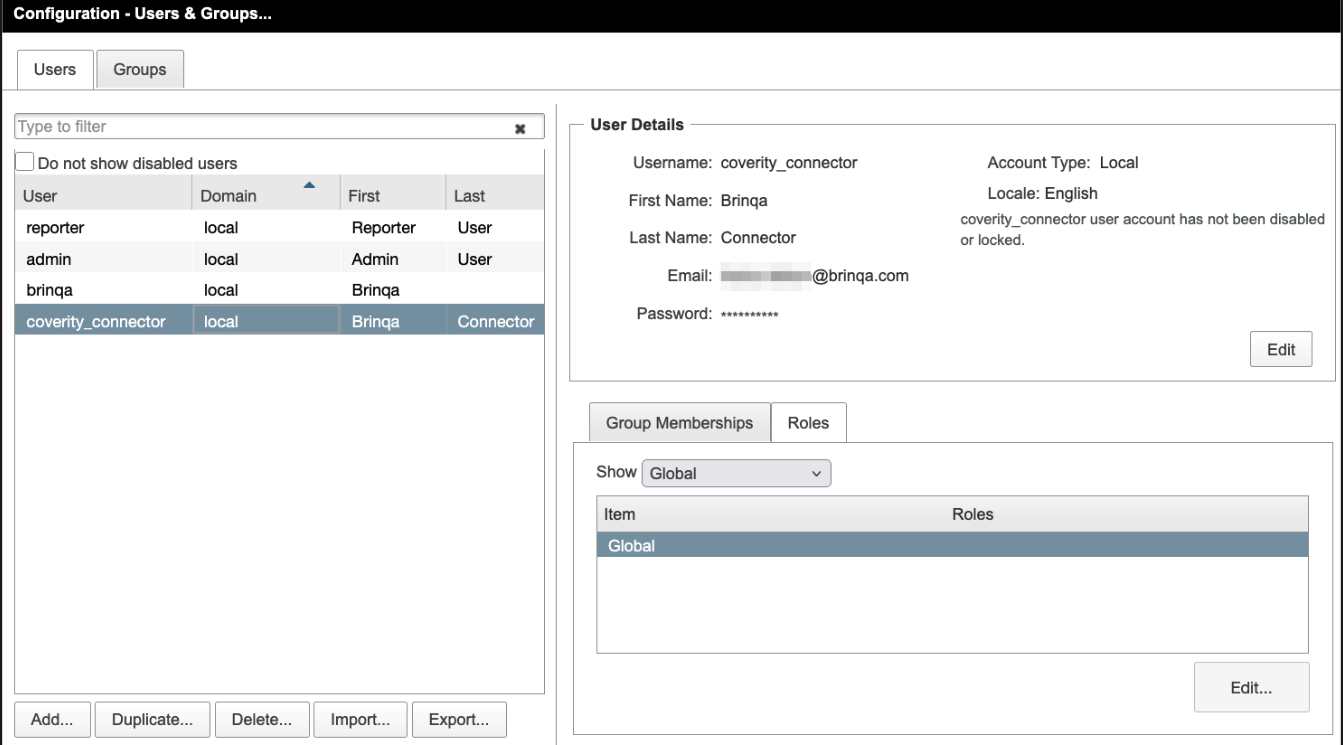
Task: Click the Connector last name cell
Action: [x=495, y=322]
